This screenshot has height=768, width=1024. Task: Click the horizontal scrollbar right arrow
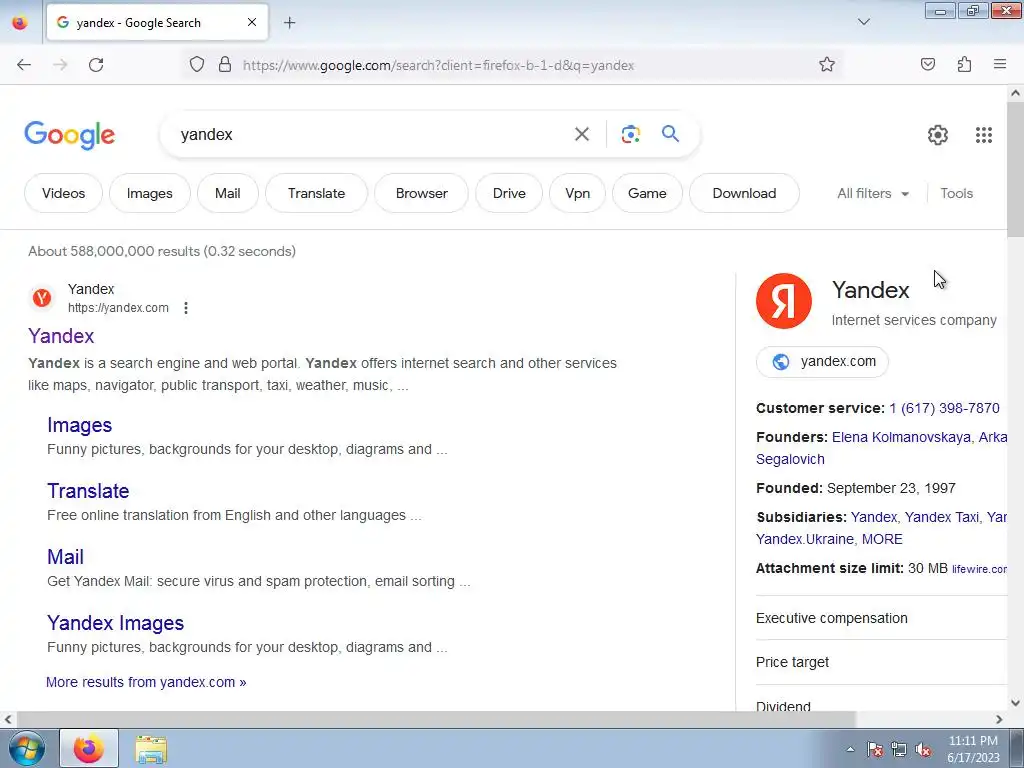pos(999,719)
